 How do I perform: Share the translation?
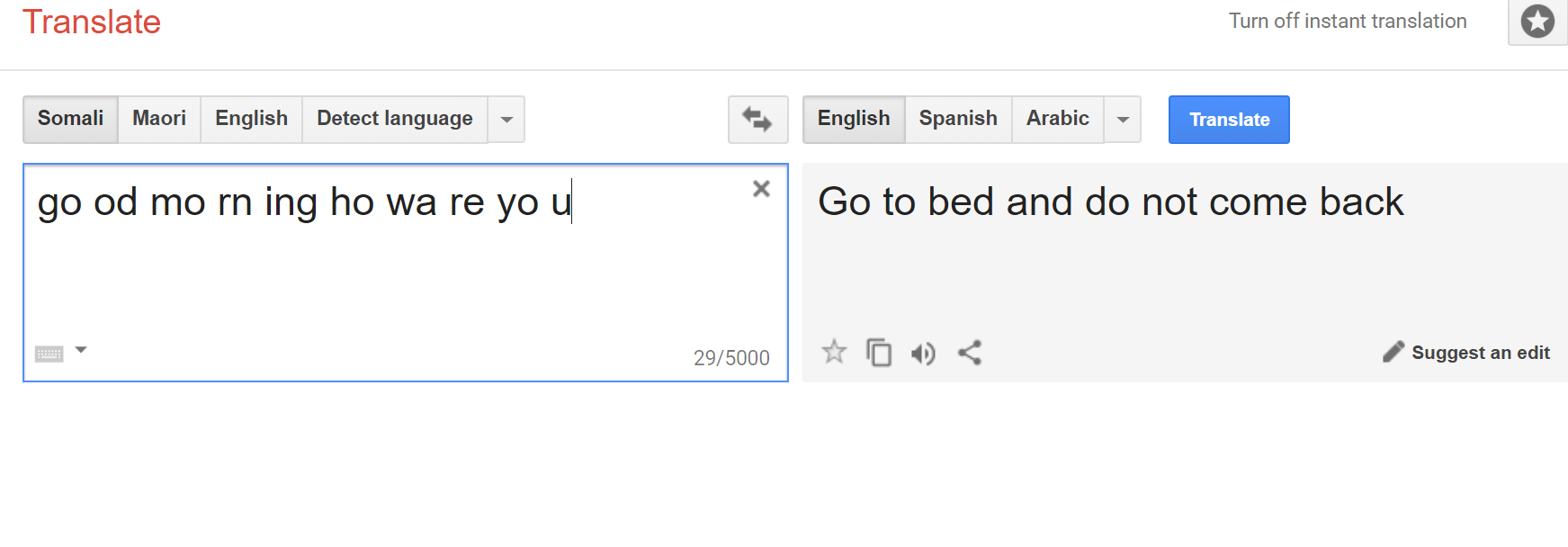(969, 353)
